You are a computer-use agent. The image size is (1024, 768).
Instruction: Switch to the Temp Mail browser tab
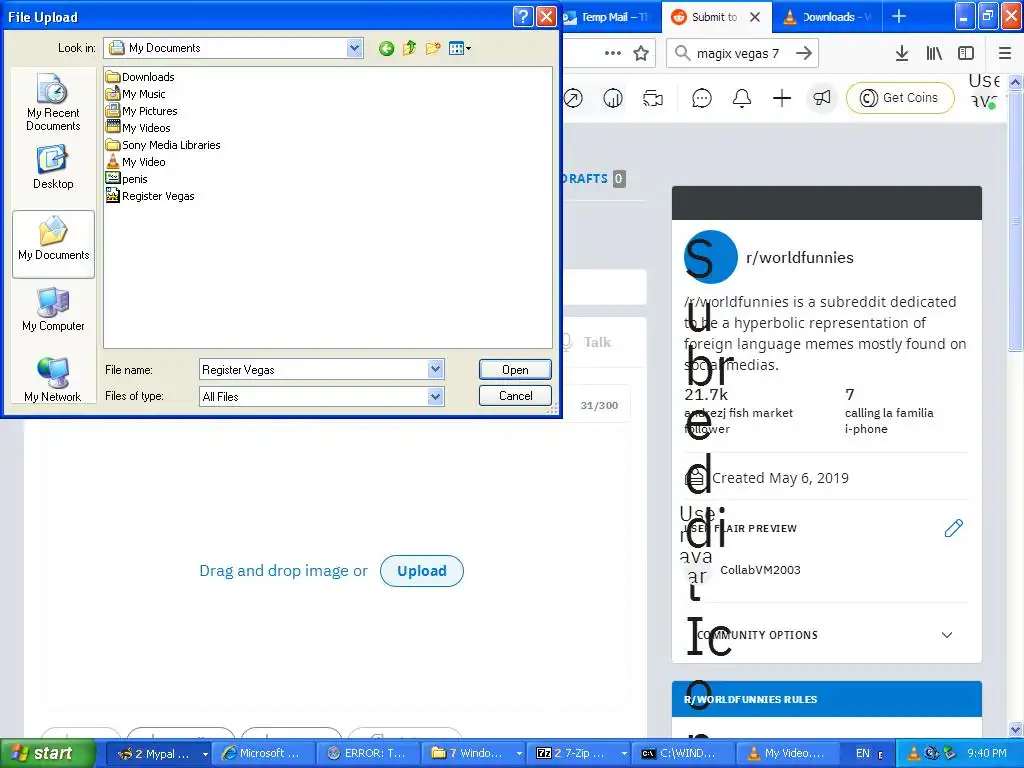point(611,17)
